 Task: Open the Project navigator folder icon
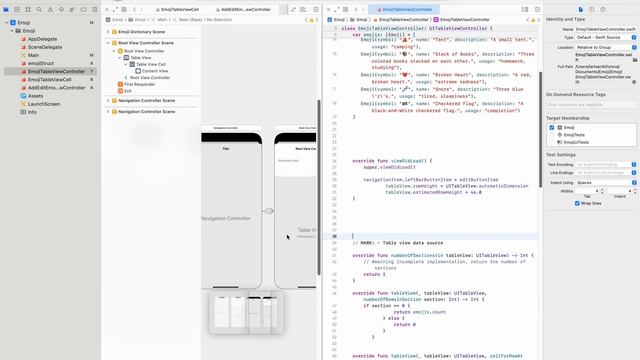[x=6, y=9]
